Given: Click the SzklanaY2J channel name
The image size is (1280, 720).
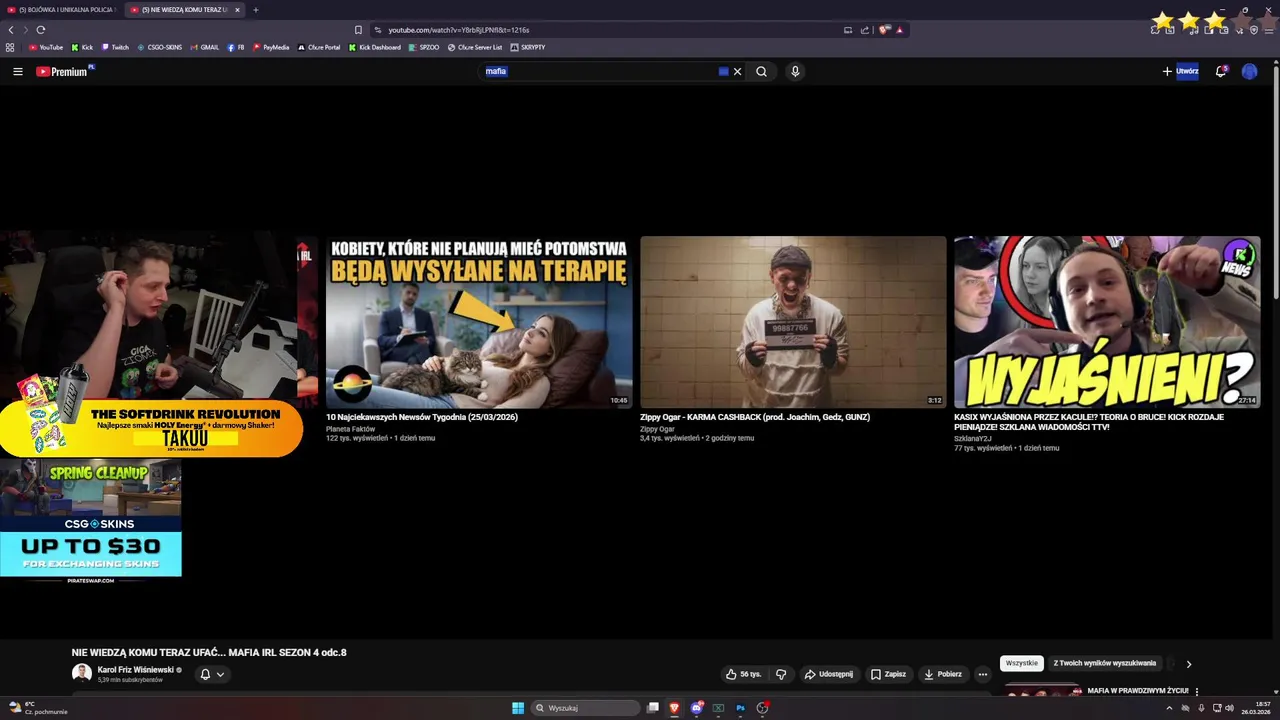Looking at the screenshot, I should 973,439.
